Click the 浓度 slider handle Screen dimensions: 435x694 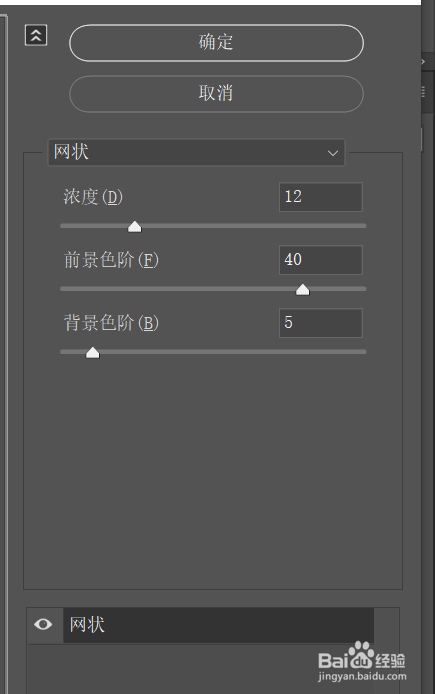135,227
